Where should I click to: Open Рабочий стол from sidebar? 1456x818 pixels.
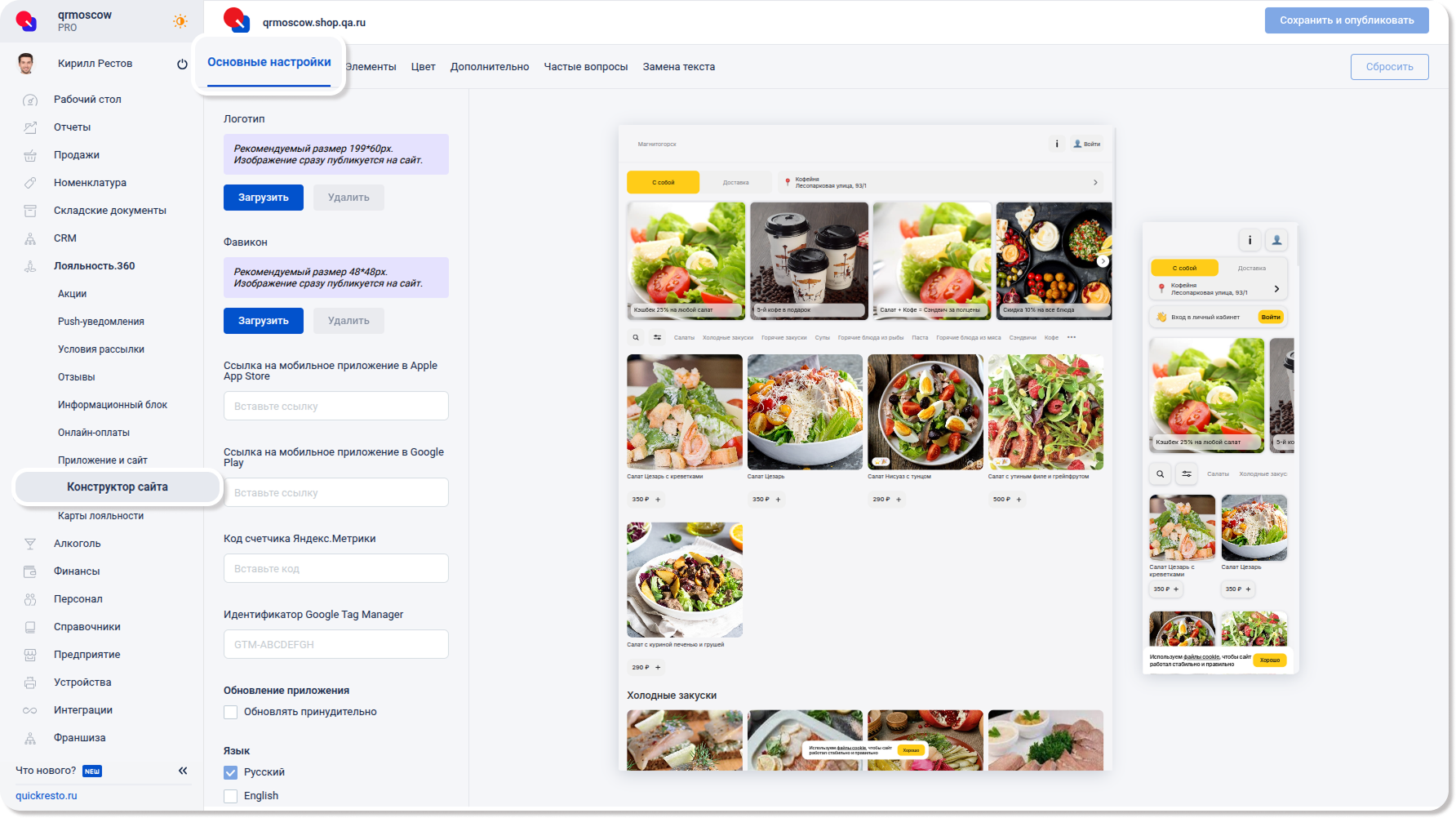pos(87,100)
